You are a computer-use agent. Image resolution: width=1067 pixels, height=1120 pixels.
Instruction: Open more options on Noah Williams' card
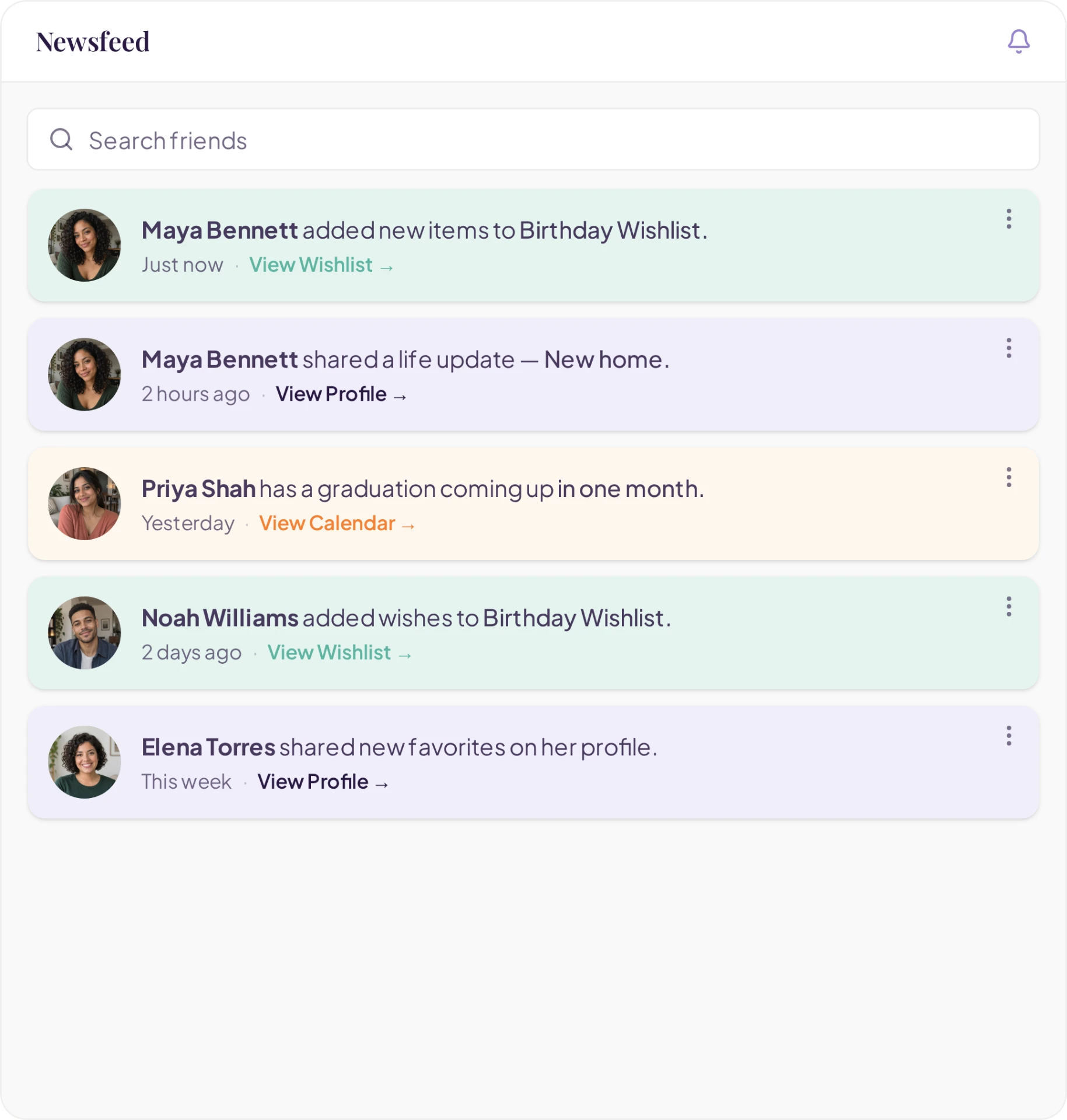(x=1009, y=607)
